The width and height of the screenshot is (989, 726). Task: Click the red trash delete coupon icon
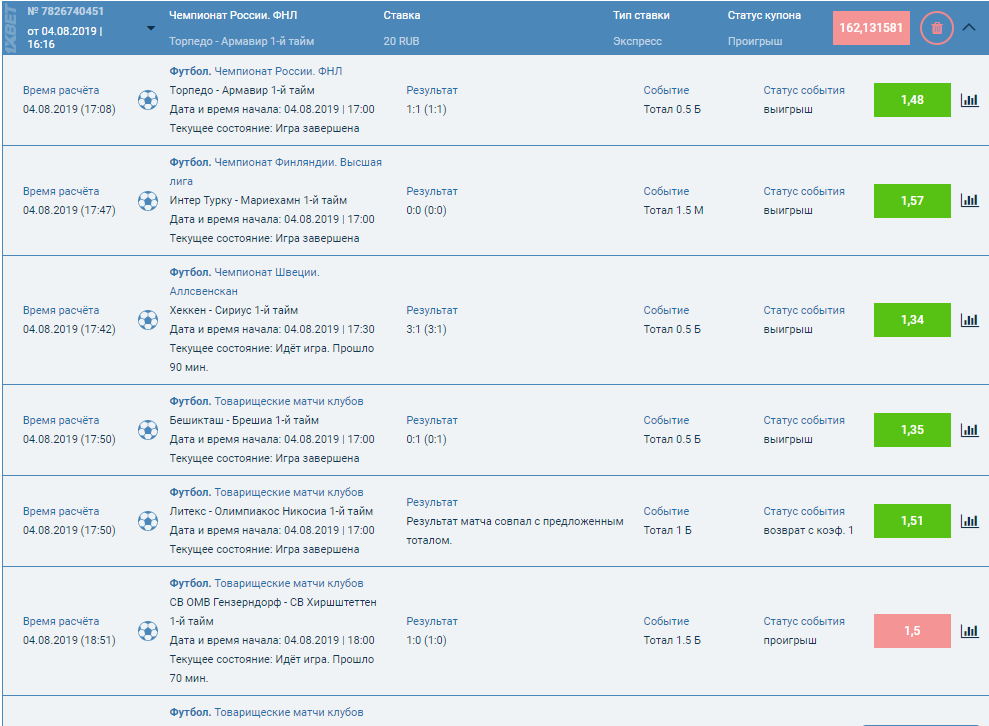click(x=936, y=28)
